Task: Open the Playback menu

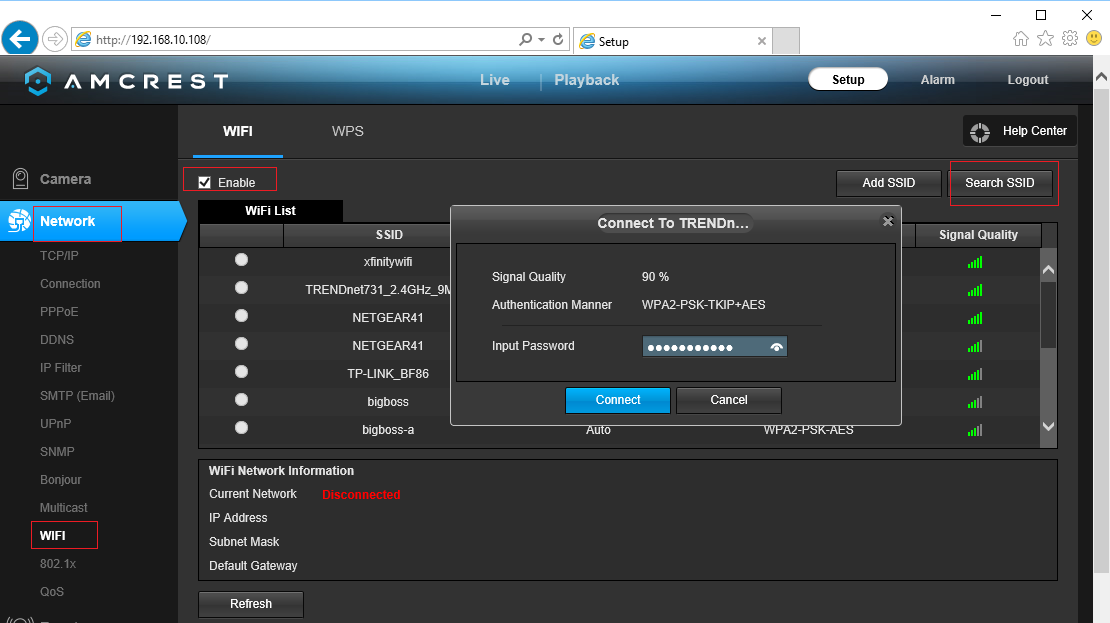Action: click(x=586, y=80)
